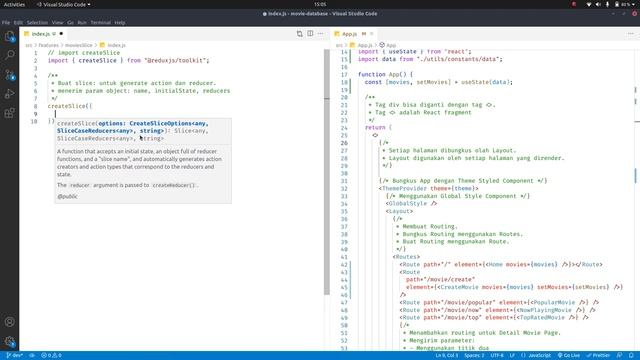640x360 pixels.
Task: Open the clock at 15:05 in top bar
Action: 320,4
